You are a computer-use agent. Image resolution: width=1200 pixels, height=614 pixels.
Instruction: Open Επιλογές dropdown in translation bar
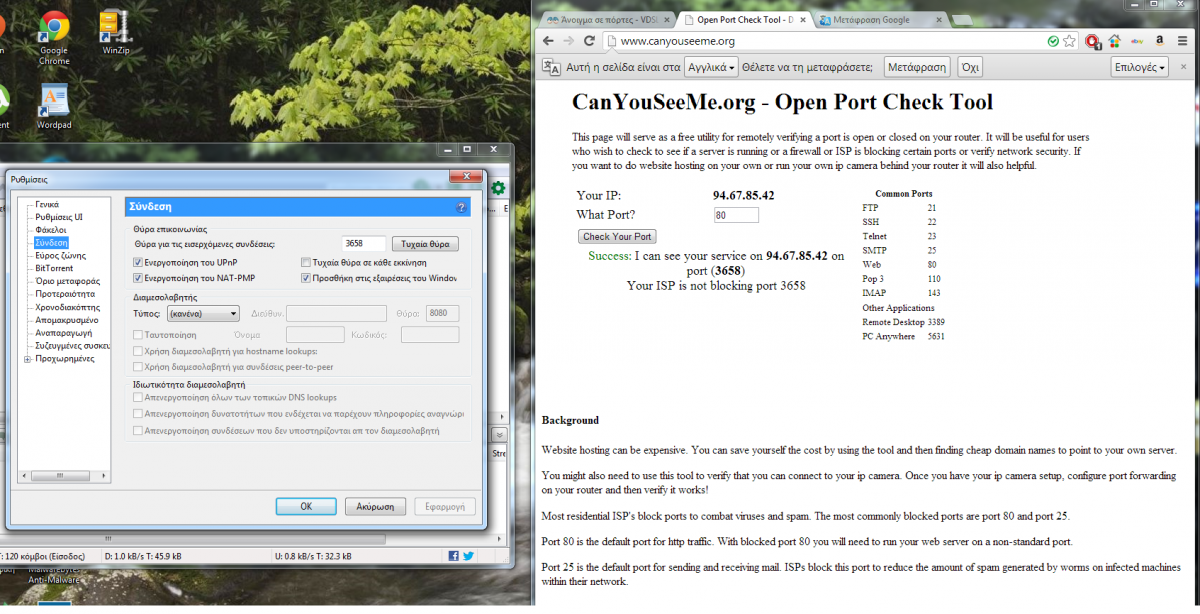coord(1140,67)
